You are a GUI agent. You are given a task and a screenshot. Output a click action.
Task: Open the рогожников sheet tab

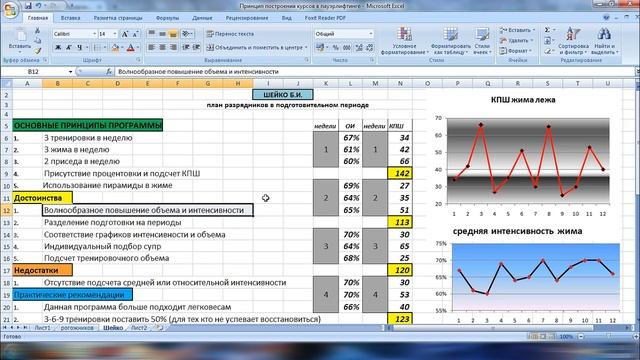(x=77, y=328)
